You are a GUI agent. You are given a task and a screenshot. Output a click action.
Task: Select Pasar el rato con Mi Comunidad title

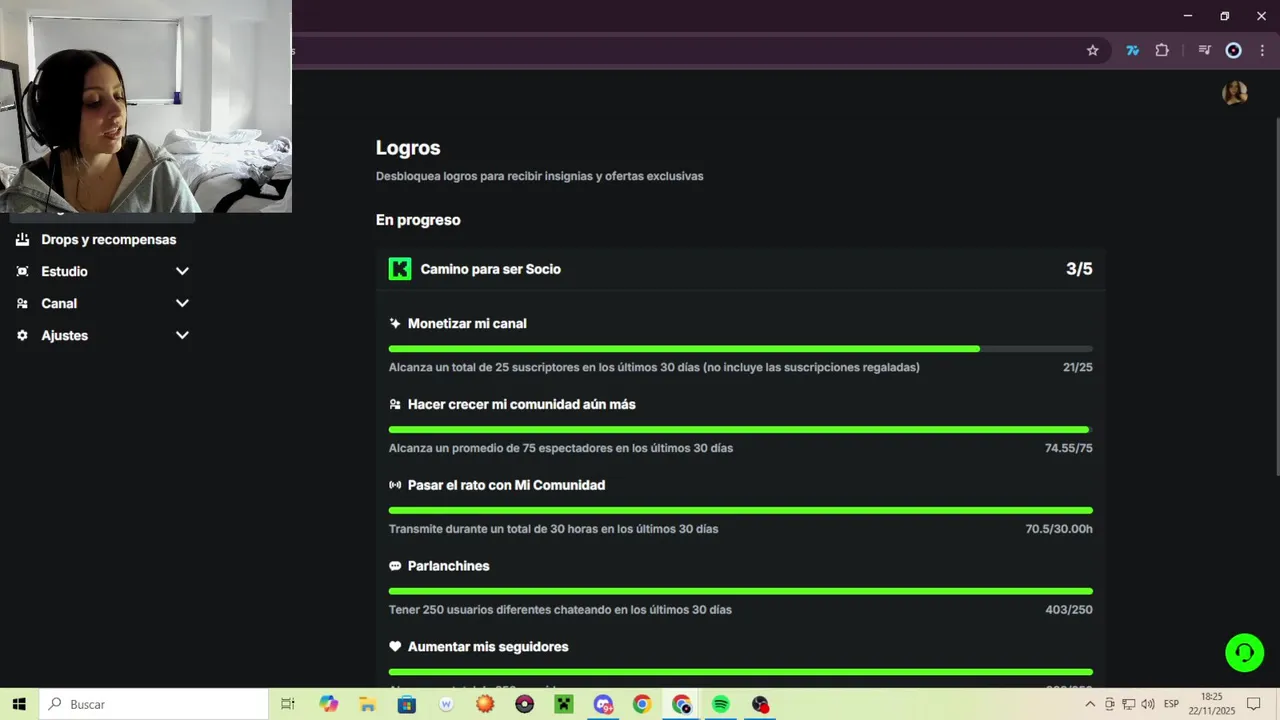506,486
